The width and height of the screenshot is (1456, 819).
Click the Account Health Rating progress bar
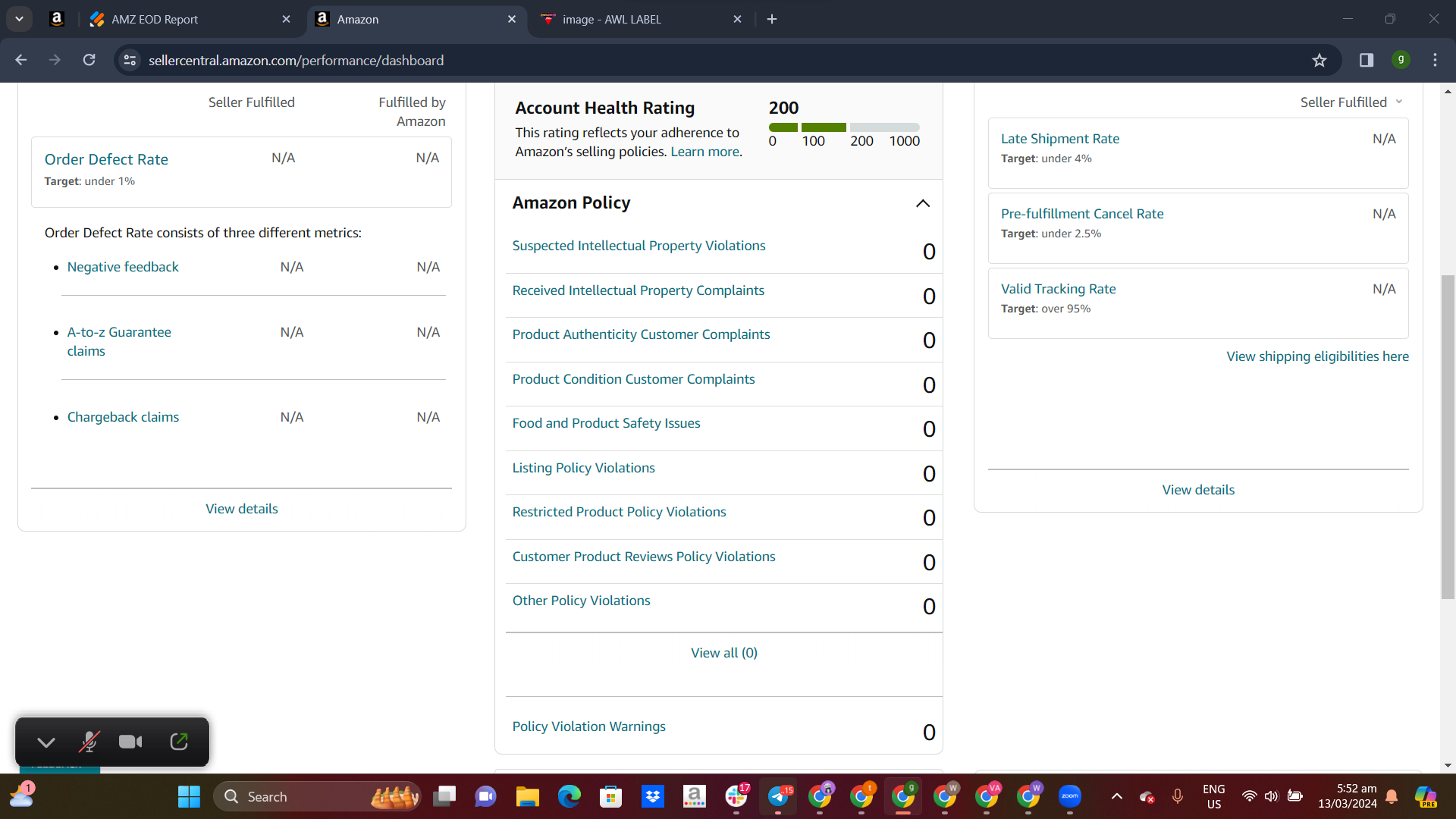[x=844, y=127]
